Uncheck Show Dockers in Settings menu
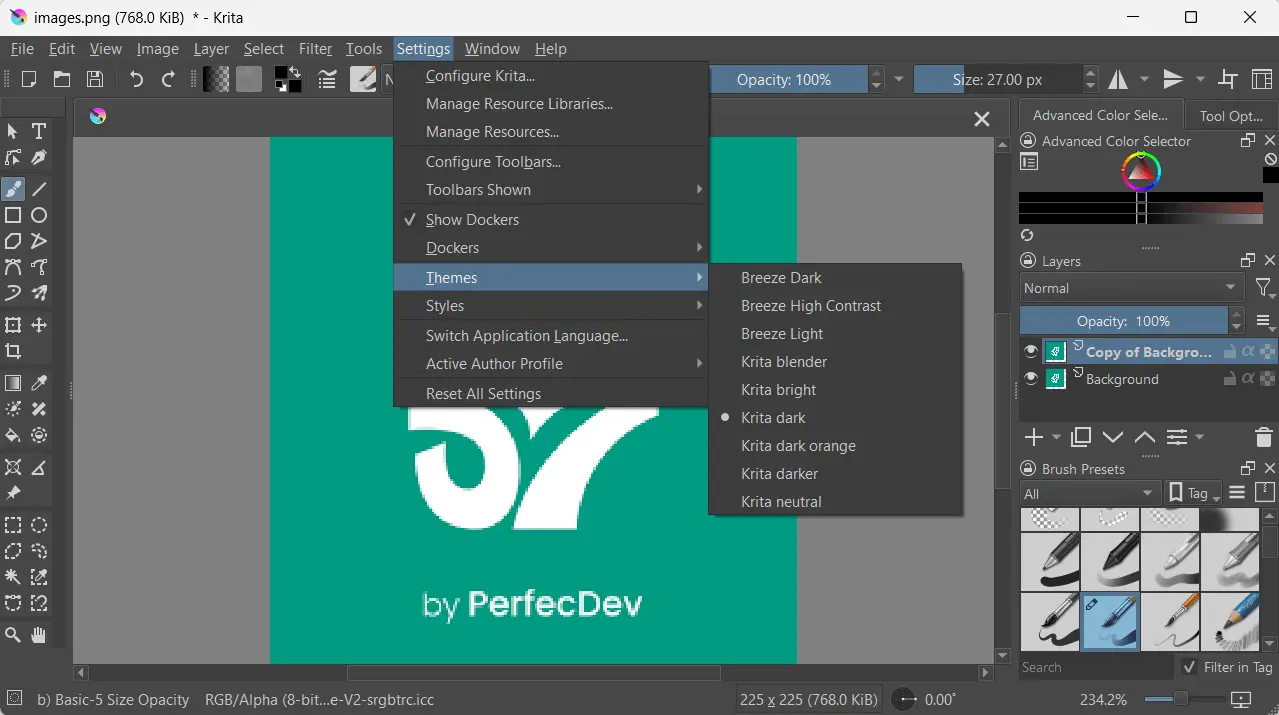 click(x=472, y=219)
